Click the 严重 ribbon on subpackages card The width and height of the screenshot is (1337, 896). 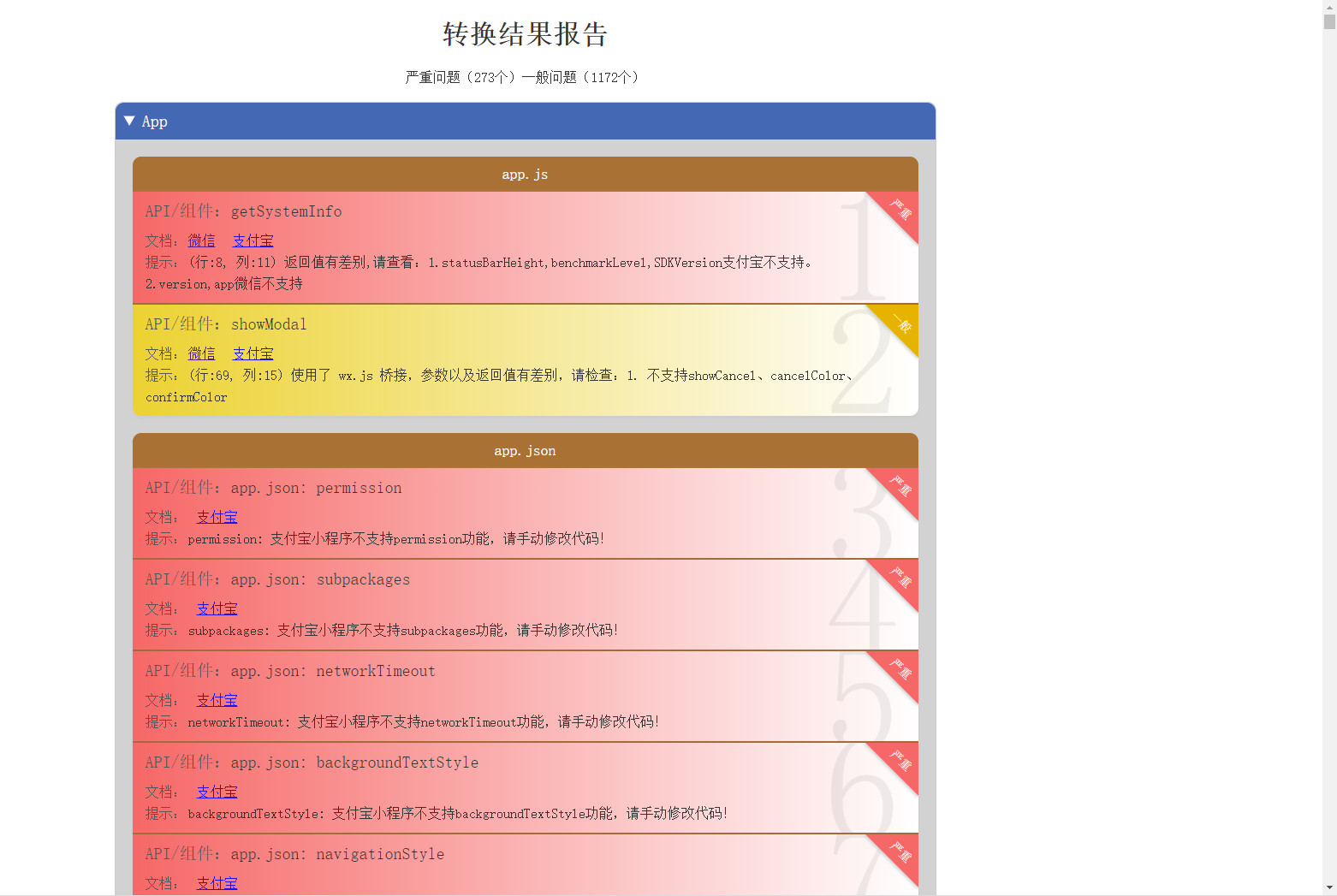tap(900, 578)
